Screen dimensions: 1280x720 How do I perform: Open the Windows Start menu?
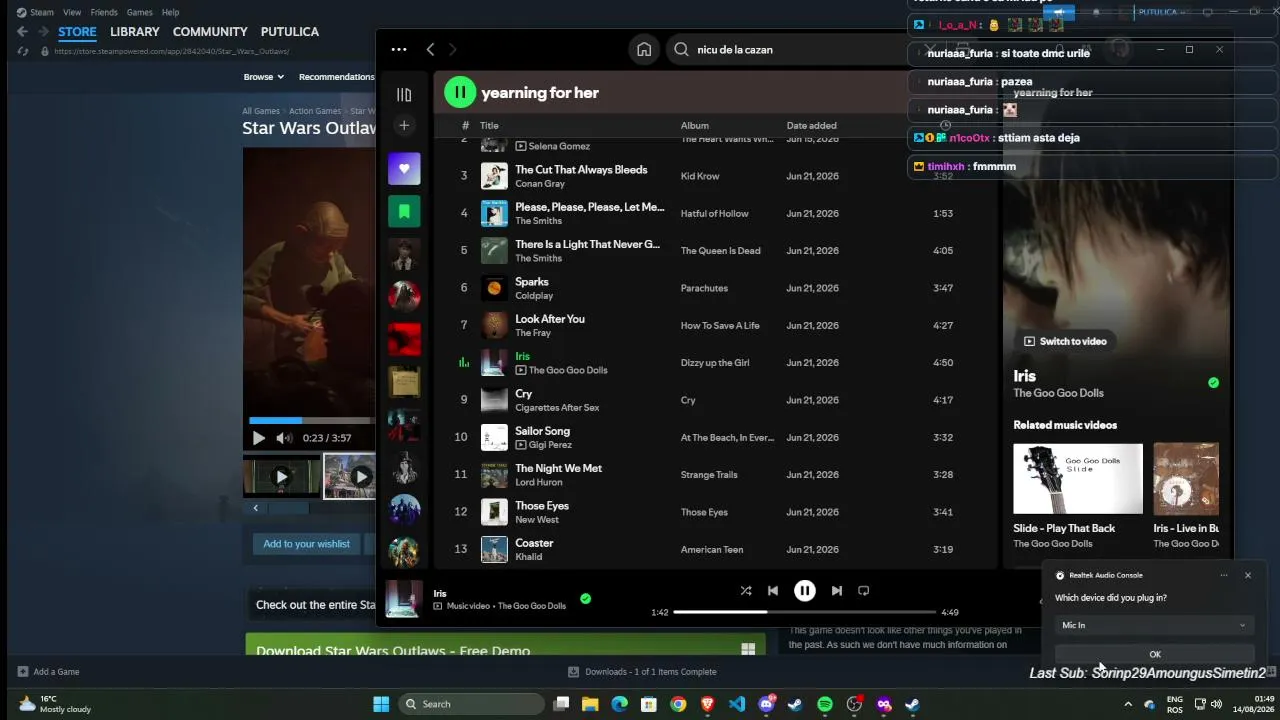click(381, 704)
